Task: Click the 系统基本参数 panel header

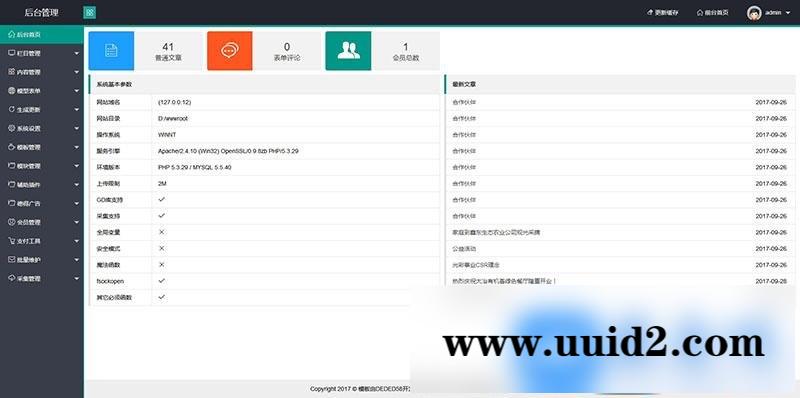Action: (264, 84)
